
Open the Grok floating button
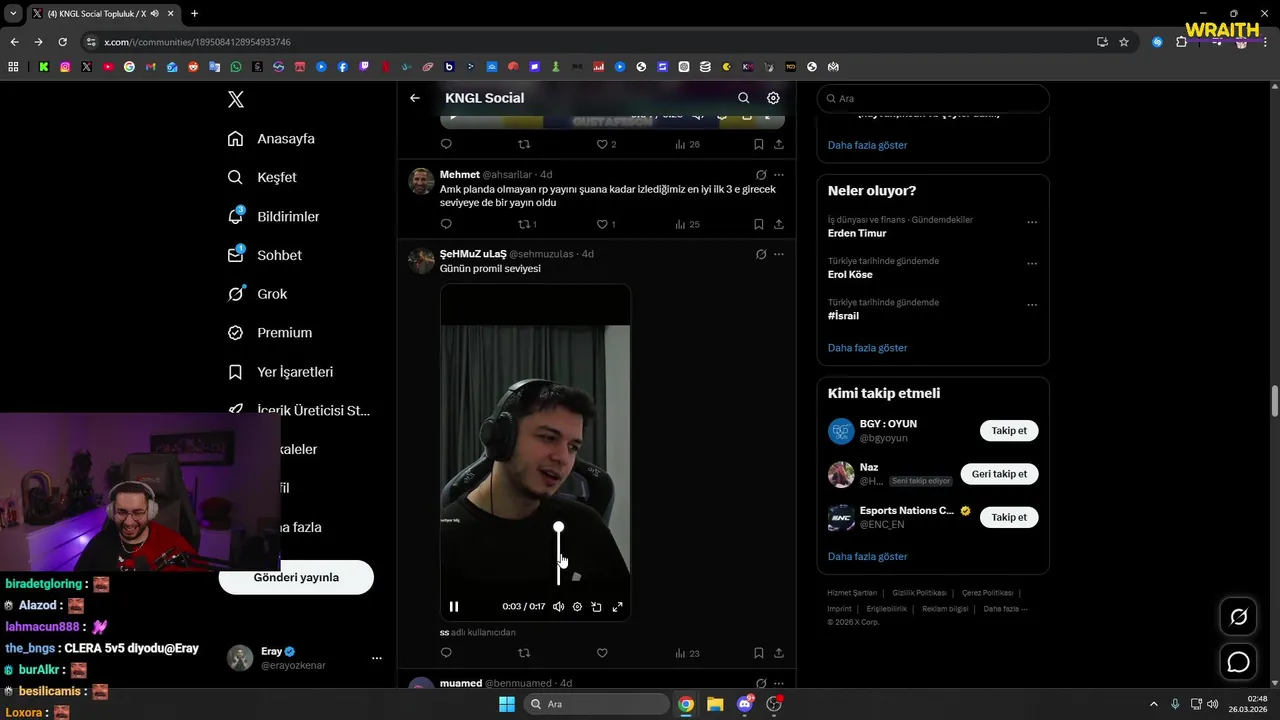(1239, 617)
